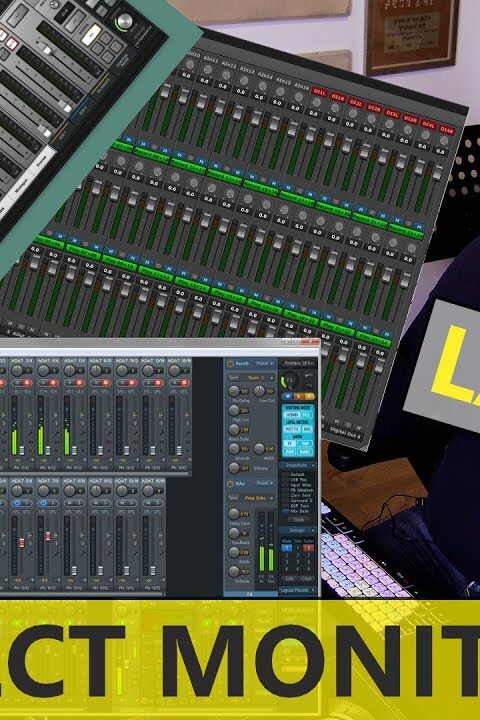
Task: Click the pan knob under AIn13 in tilted mixer
Action: (x=244, y=80)
